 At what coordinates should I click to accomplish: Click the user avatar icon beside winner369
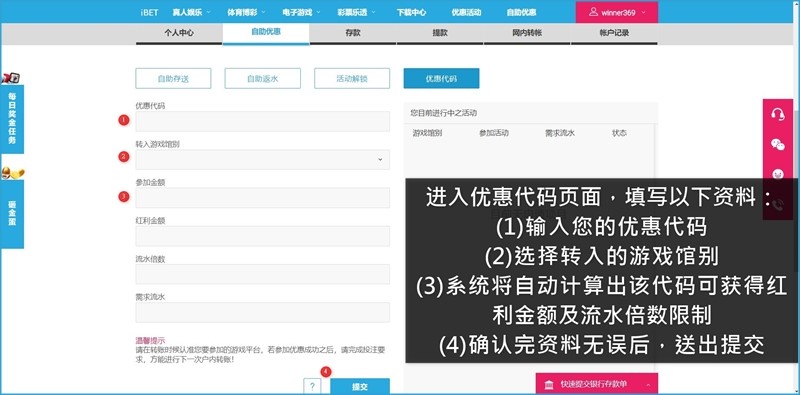pos(593,12)
